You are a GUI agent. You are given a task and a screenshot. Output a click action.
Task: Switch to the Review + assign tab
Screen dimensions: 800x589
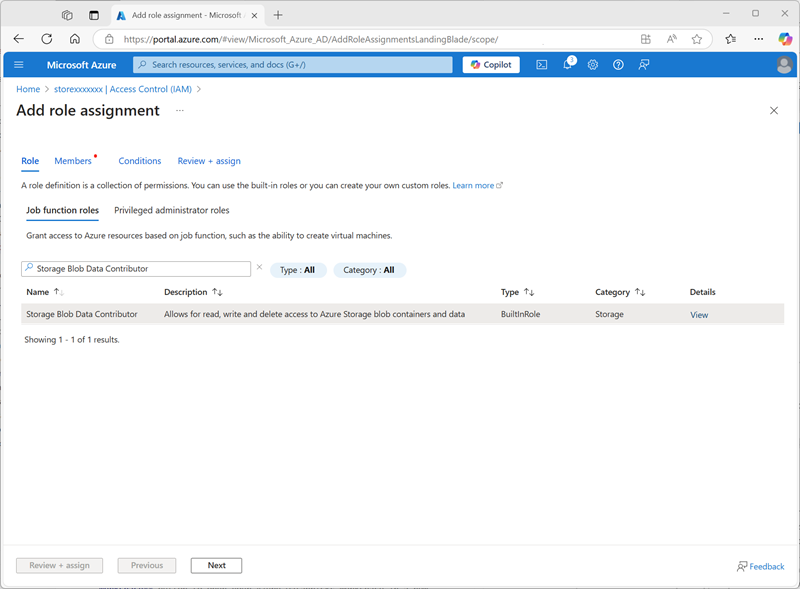pos(209,161)
